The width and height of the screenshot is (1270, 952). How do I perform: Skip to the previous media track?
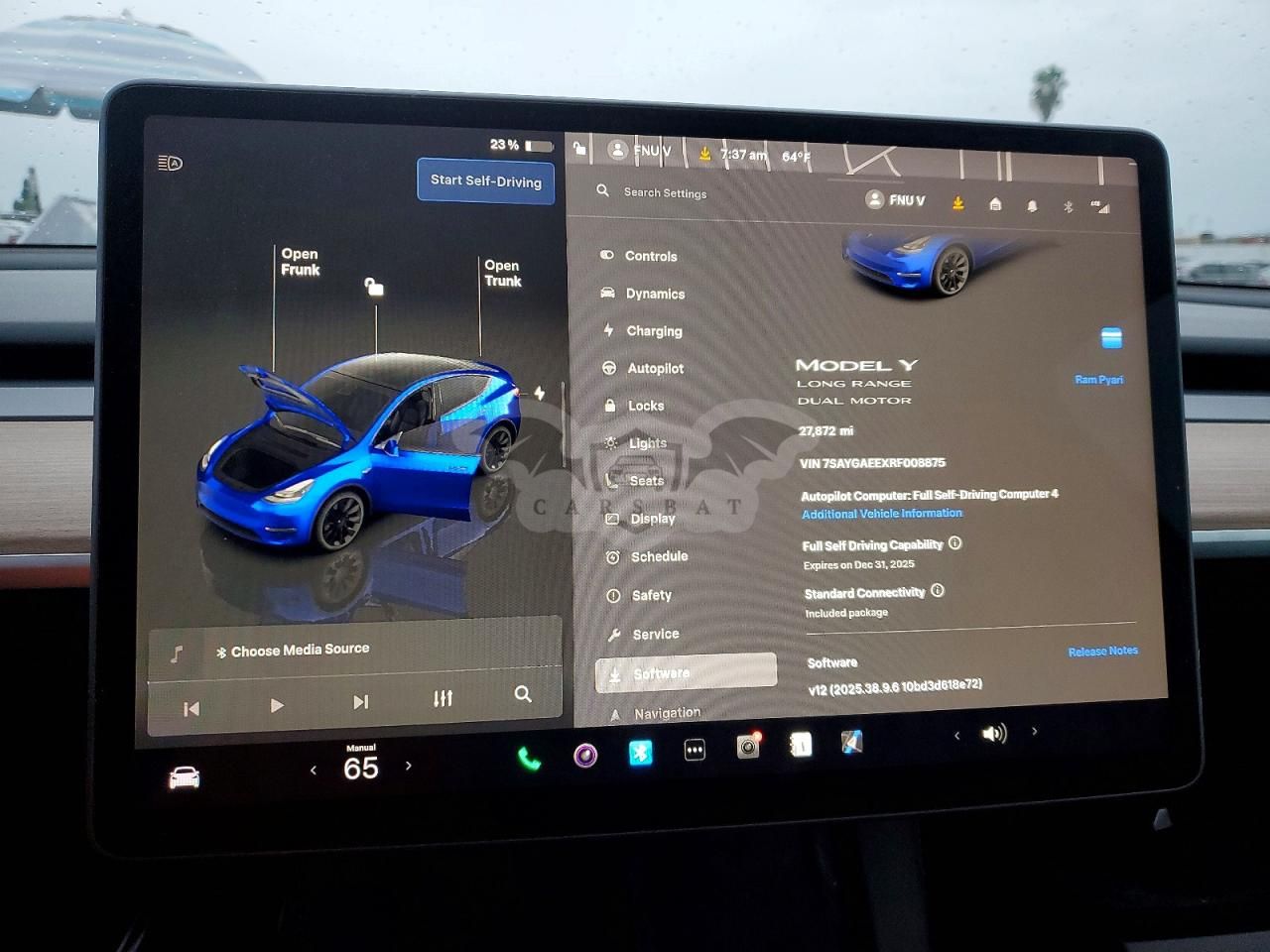click(191, 708)
